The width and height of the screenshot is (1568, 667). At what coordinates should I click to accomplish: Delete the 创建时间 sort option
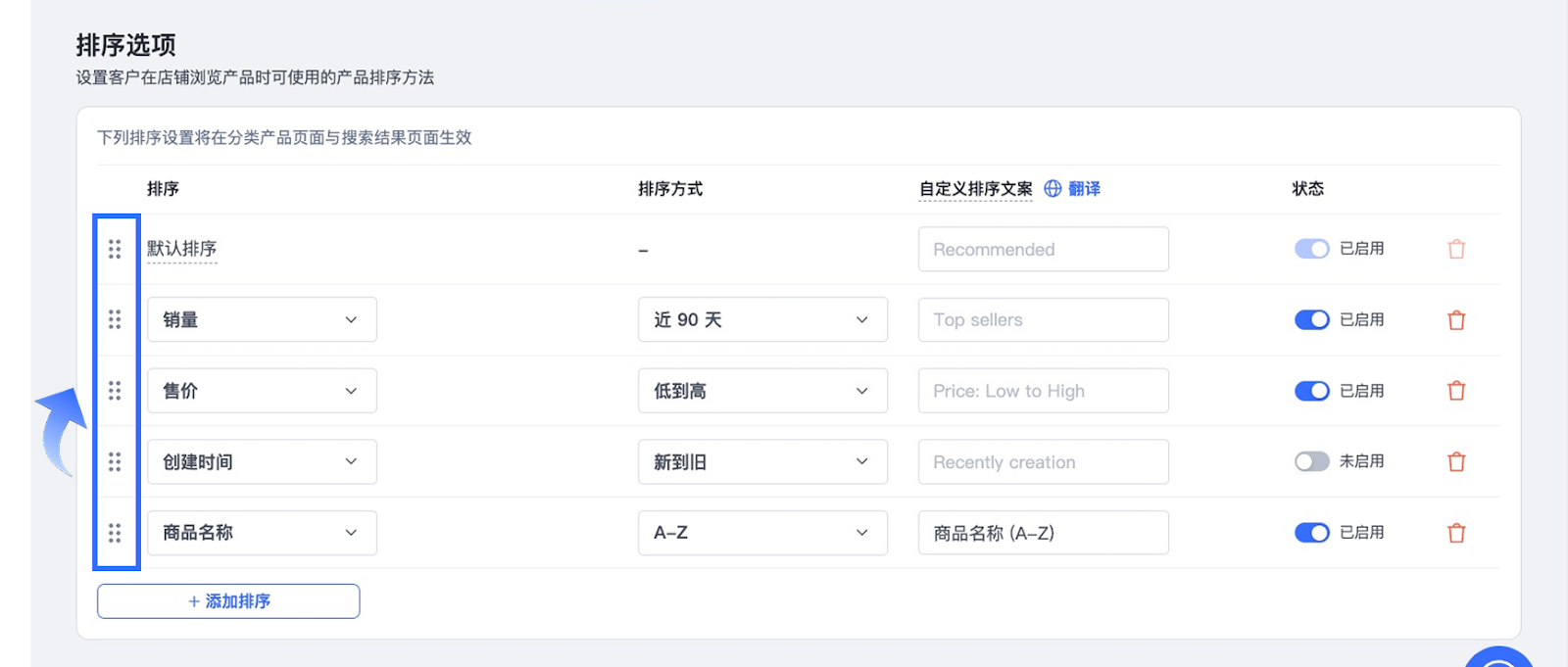tap(1456, 461)
